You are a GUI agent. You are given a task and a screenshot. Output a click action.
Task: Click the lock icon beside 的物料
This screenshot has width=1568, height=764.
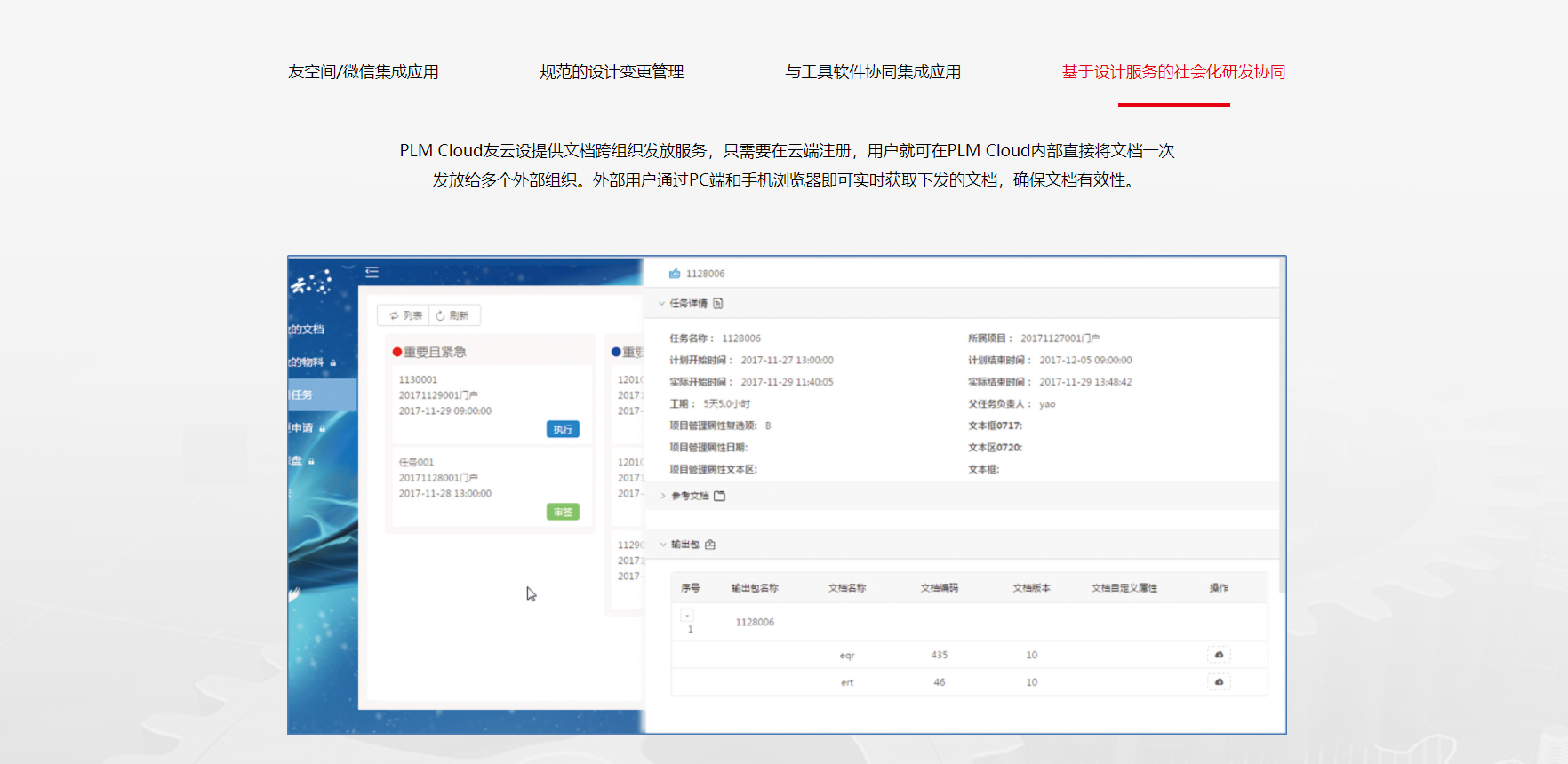[x=333, y=362]
